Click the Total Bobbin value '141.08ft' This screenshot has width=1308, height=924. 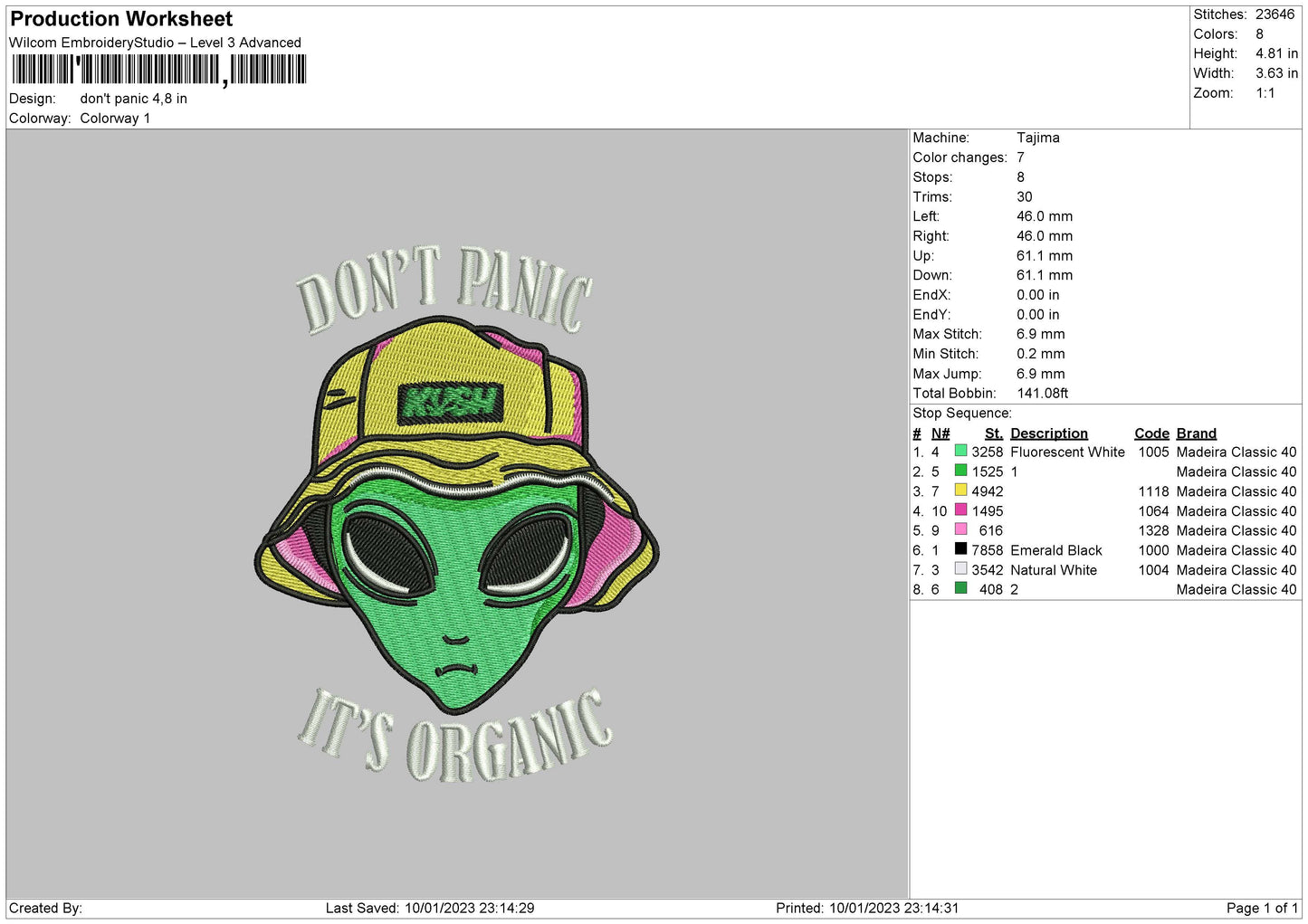1042,393
